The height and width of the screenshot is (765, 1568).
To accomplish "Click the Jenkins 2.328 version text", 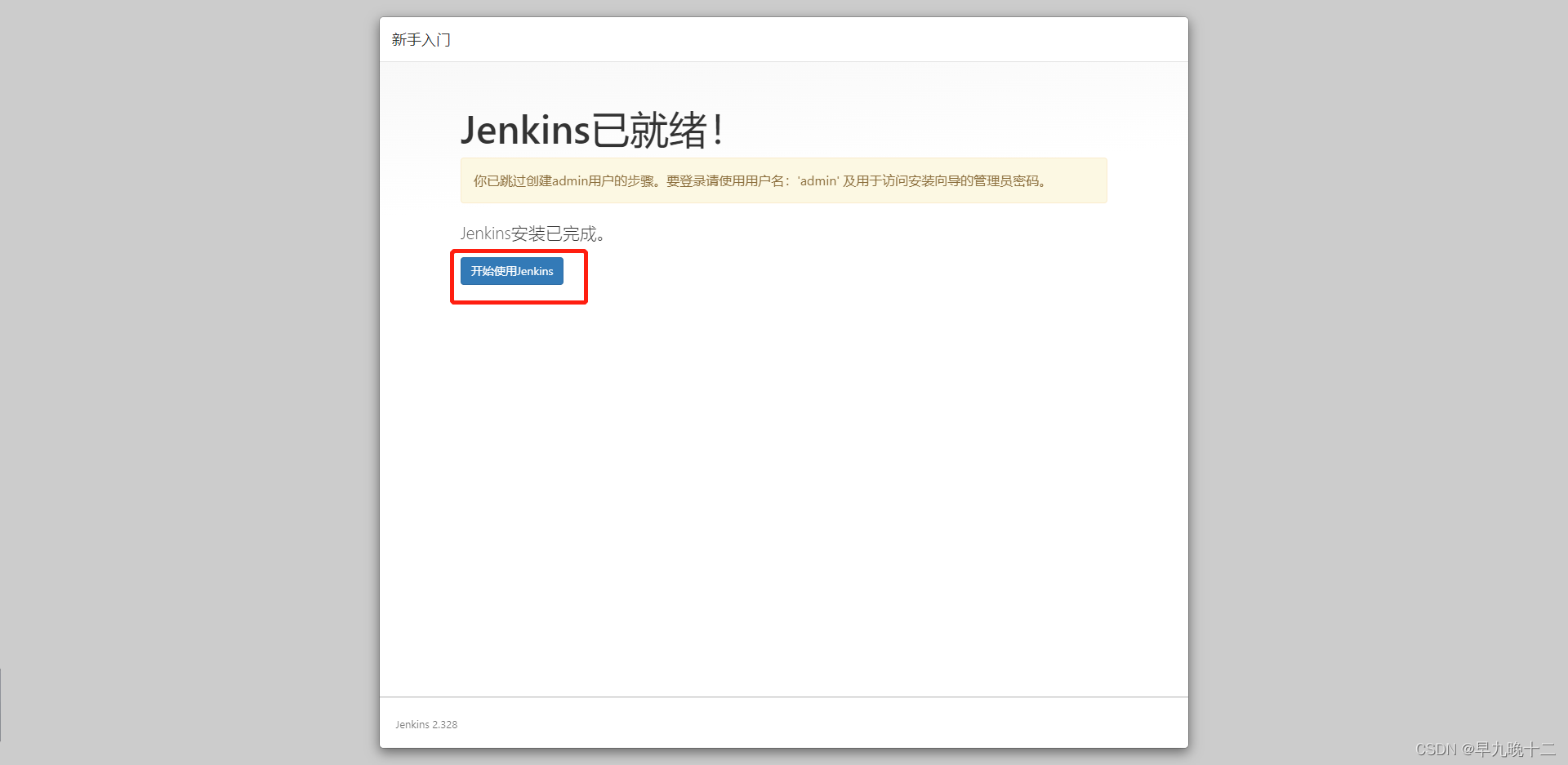I will (426, 725).
